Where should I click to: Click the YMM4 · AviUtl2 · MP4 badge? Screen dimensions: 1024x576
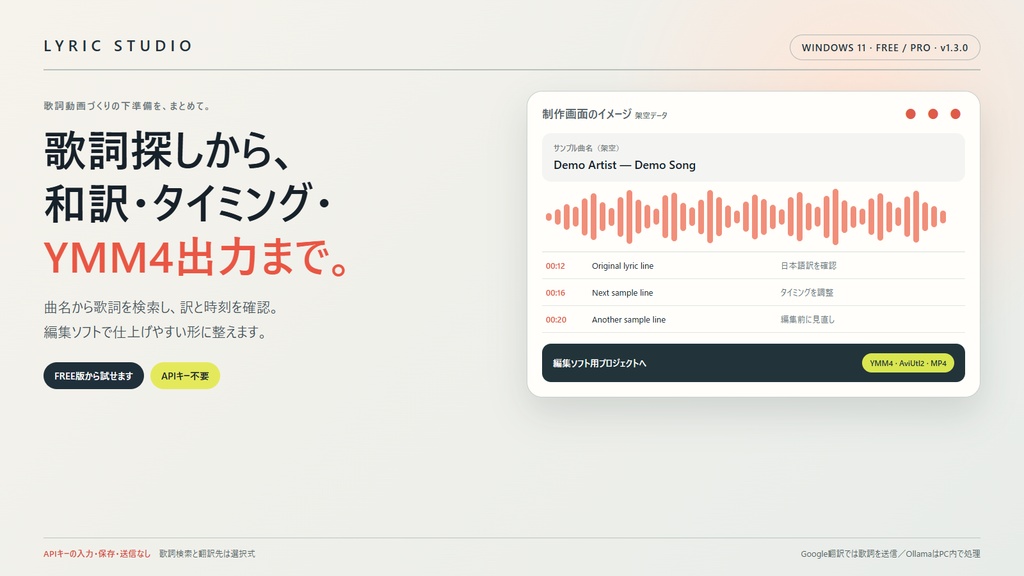[908, 363]
